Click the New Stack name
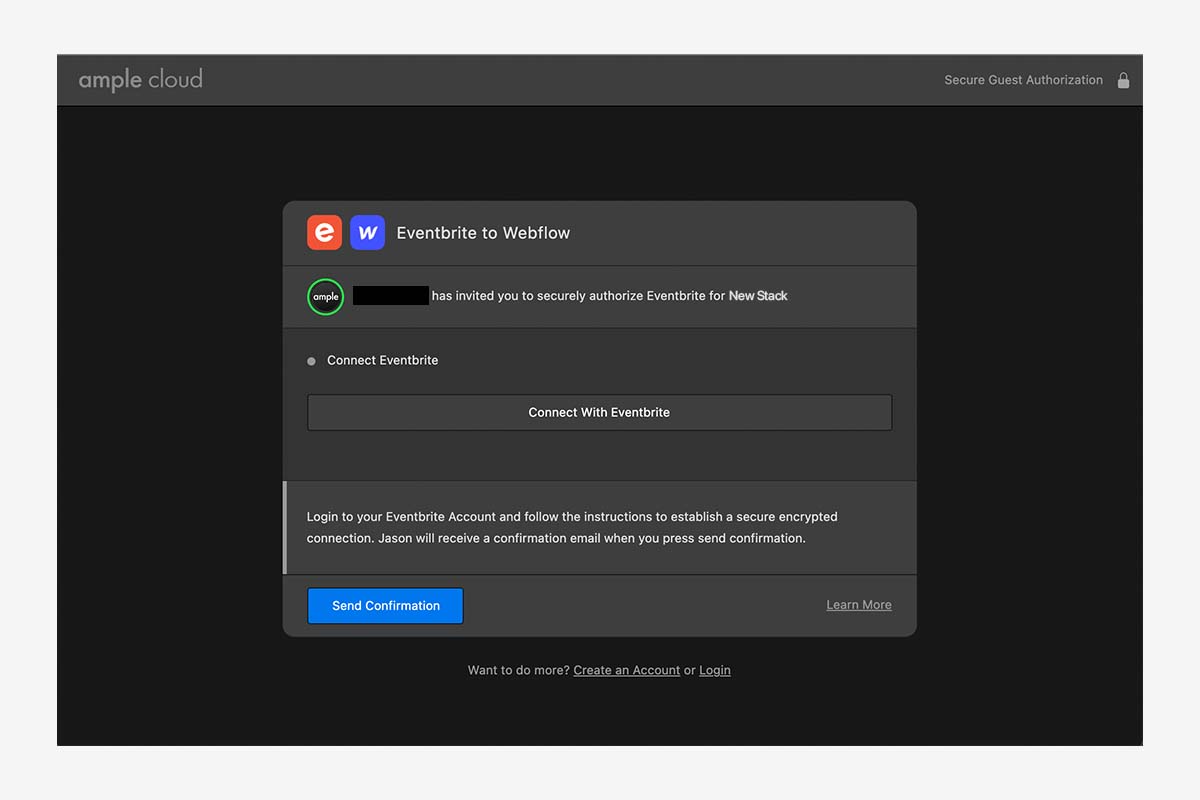 (758, 296)
